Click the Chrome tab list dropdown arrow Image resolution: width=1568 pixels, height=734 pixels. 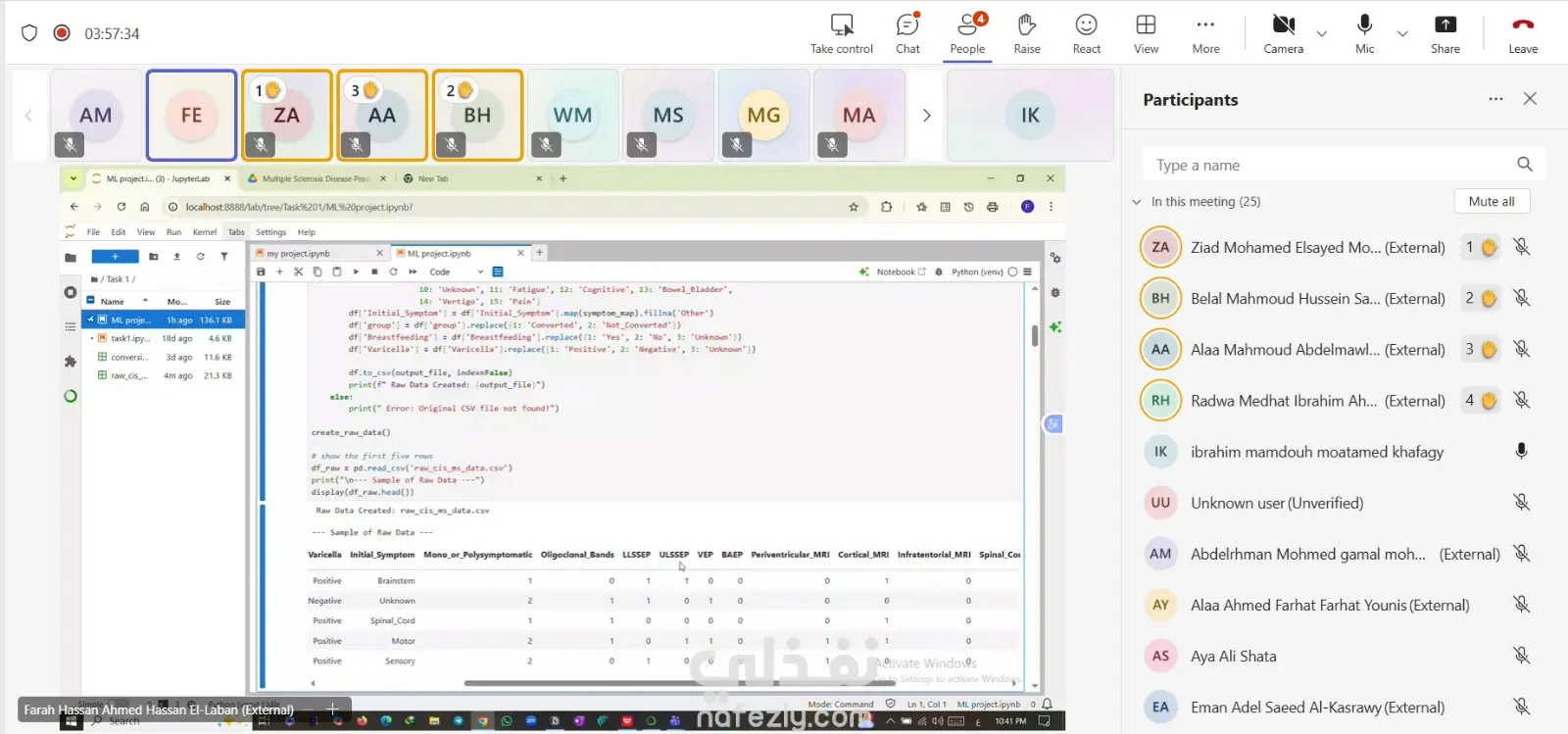[73, 178]
